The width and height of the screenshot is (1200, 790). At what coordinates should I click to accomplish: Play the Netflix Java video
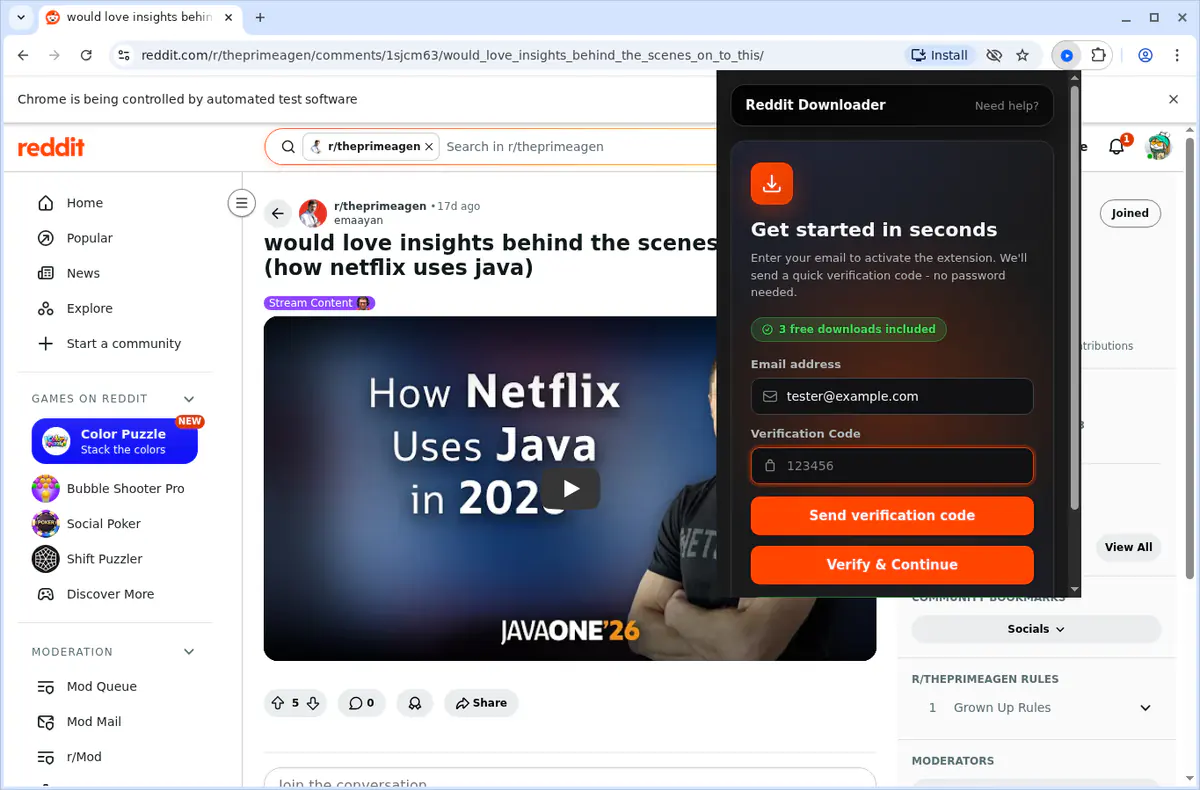pyautogui.click(x=571, y=488)
